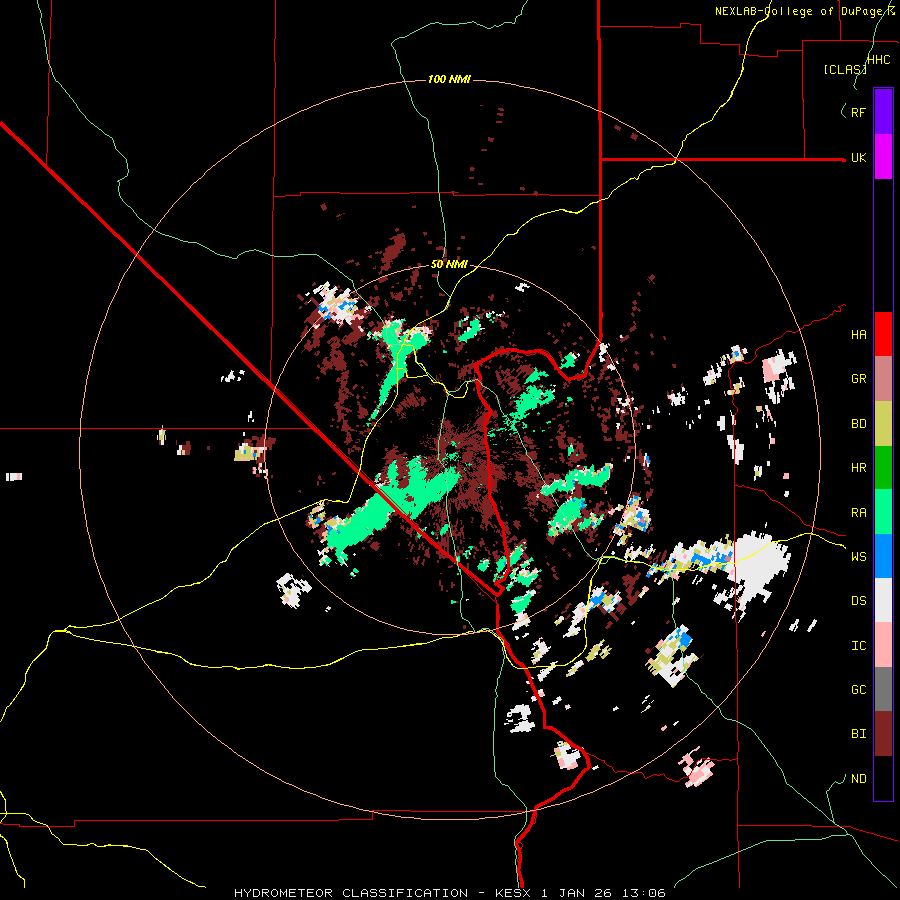Click the UK legend label

858,157
